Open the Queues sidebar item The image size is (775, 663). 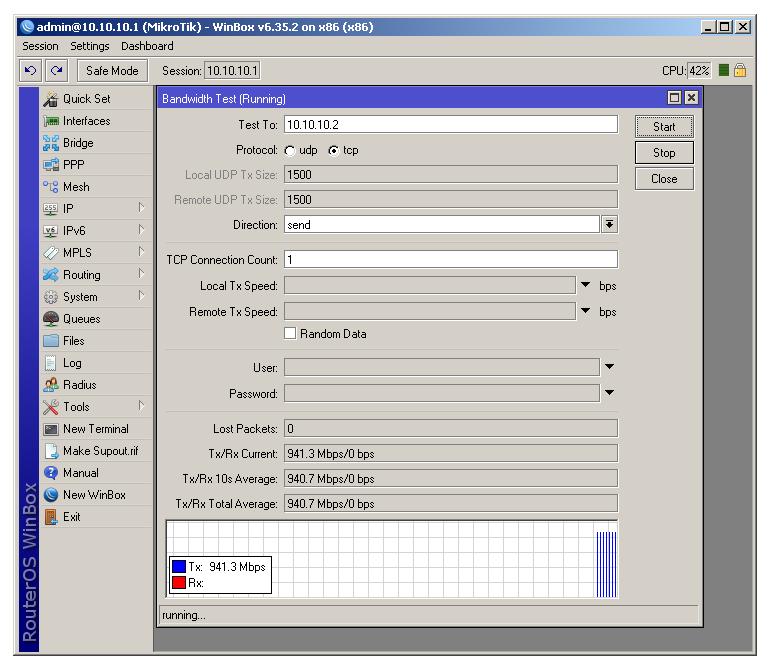click(x=81, y=319)
